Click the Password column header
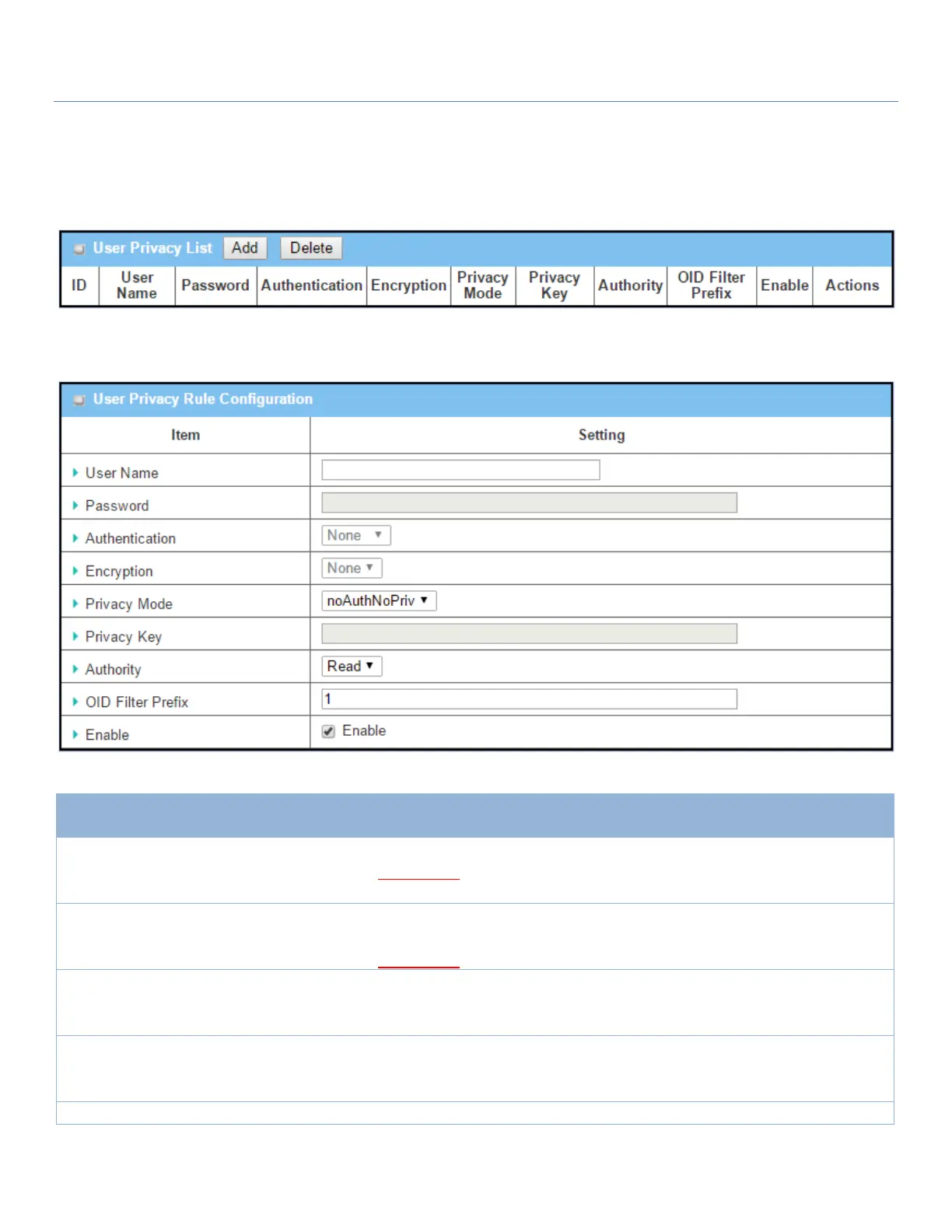Screen dimensions: 952x1232 pos(215,285)
